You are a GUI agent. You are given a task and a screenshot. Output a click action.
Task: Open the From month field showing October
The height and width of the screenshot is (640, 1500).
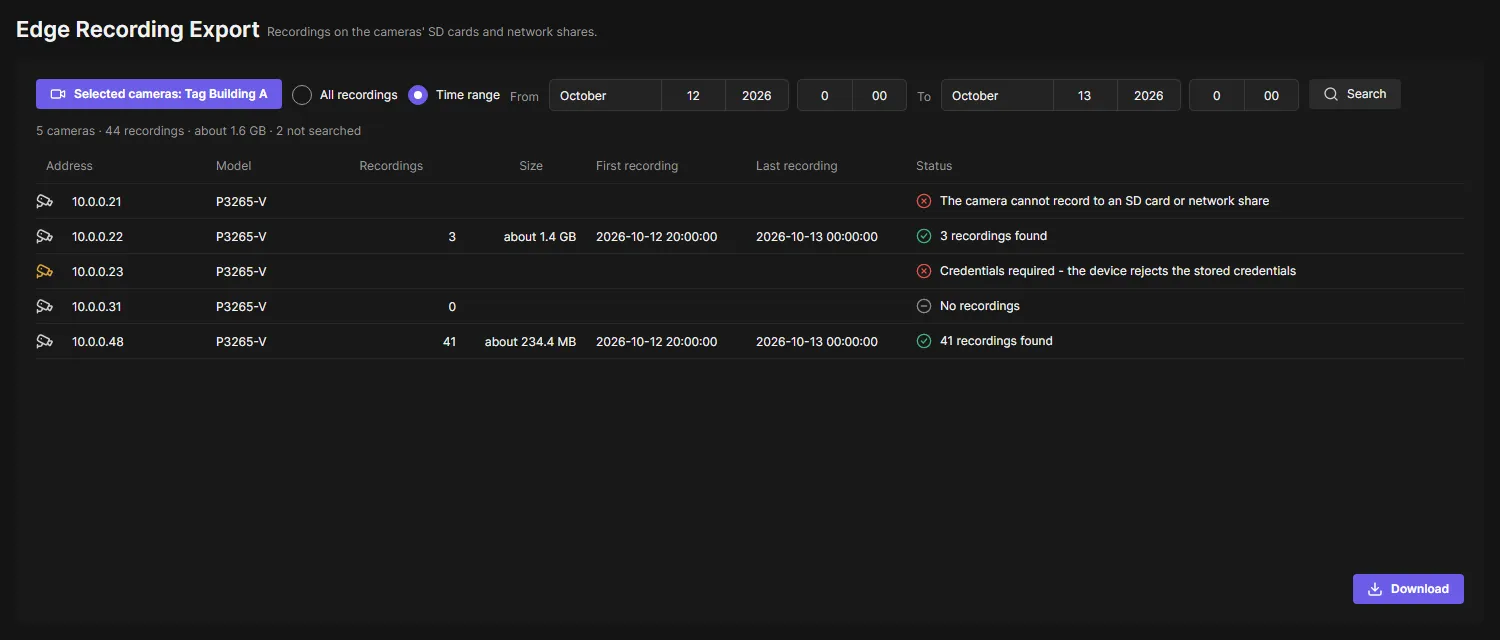605,95
